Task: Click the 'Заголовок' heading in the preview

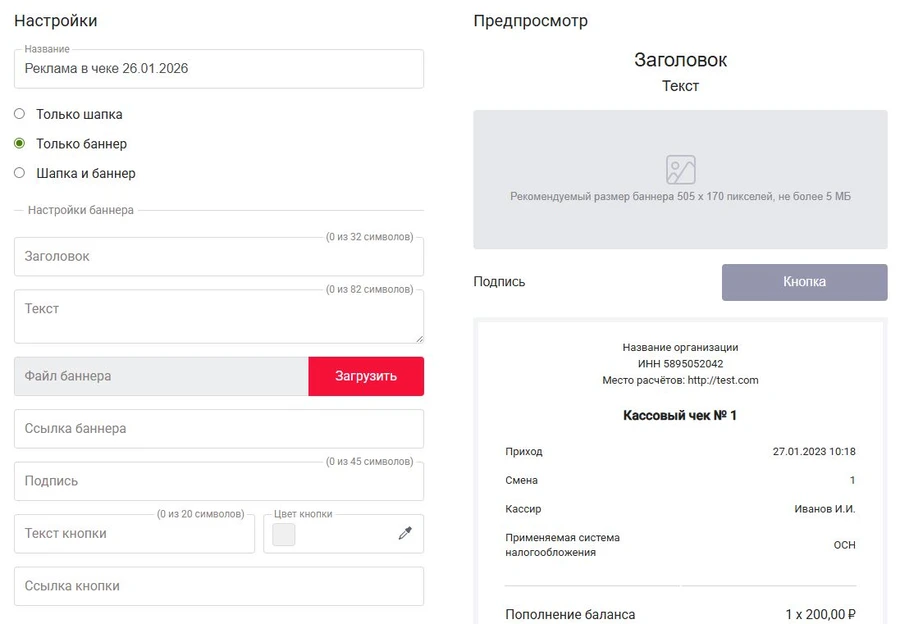Action: (x=680, y=60)
